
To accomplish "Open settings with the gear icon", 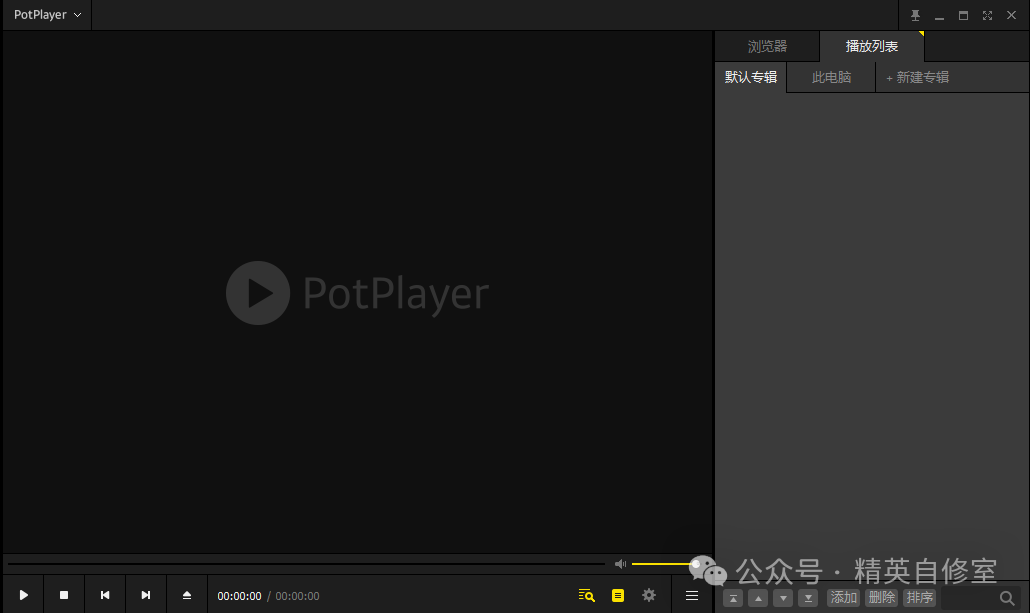I will pyautogui.click(x=649, y=595).
